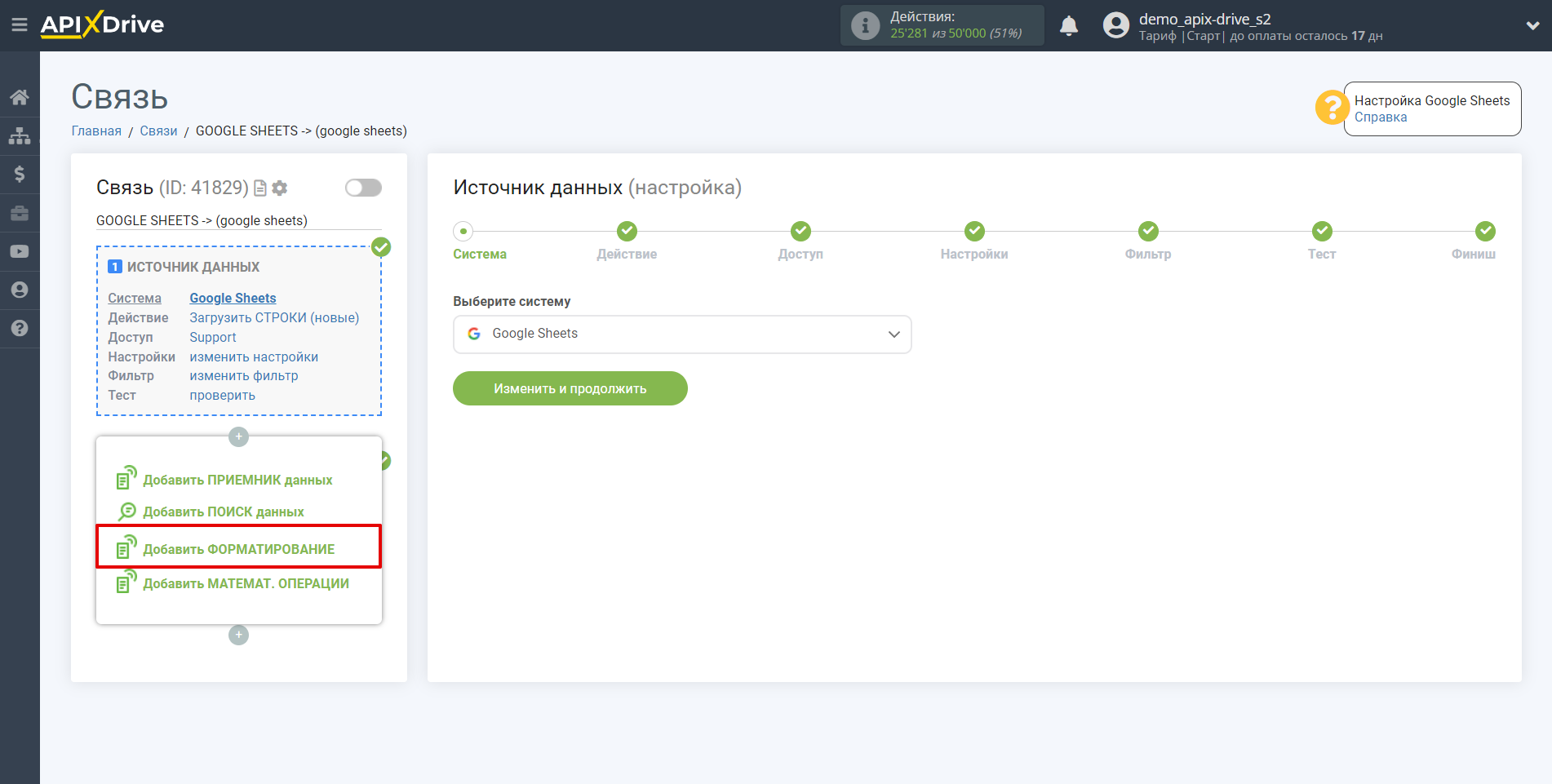Click проверить test link
Screen dimensions: 1552x784
pyautogui.click(x=222, y=396)
